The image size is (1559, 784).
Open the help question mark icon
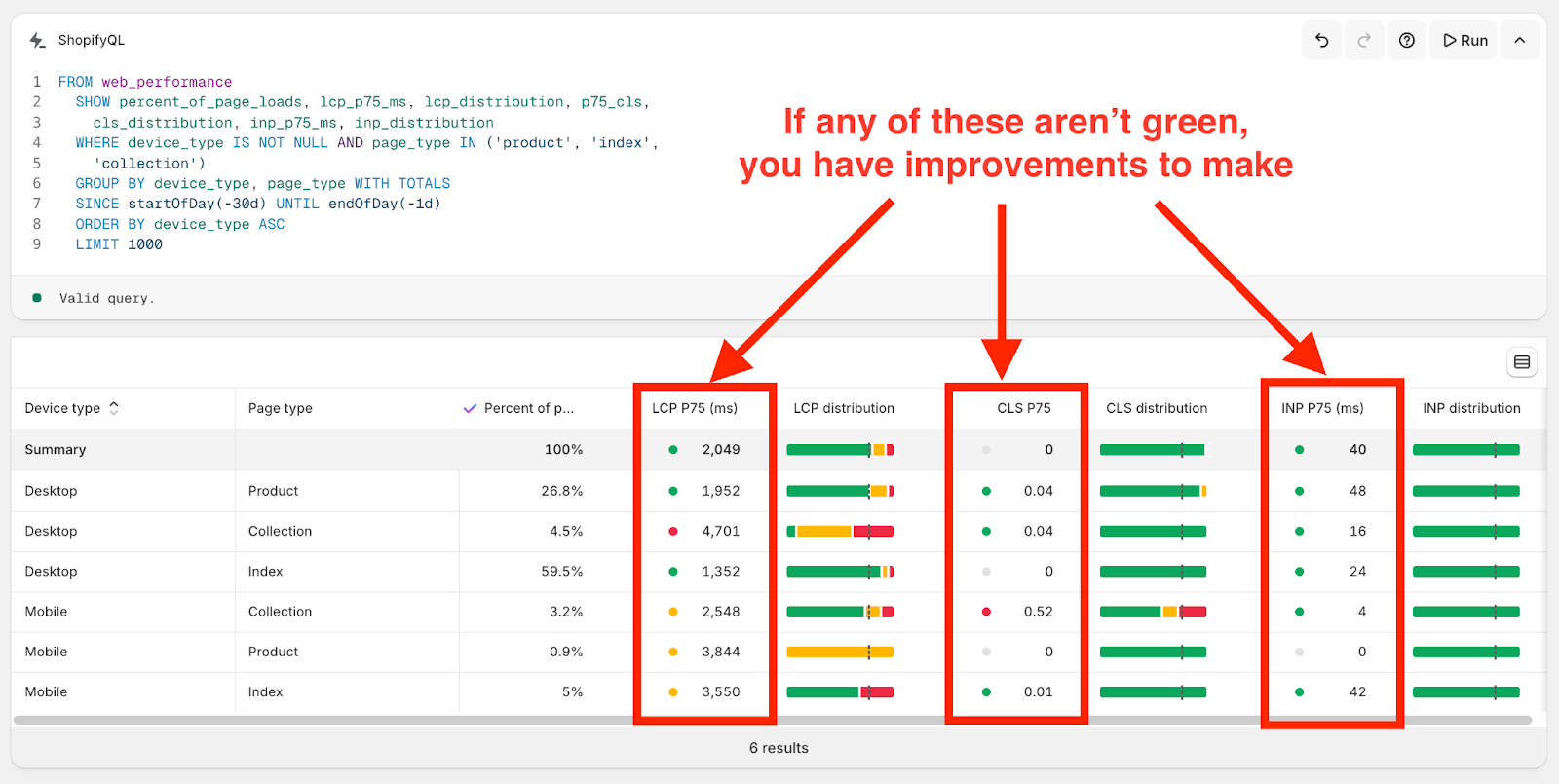[x=1407, y=40]
